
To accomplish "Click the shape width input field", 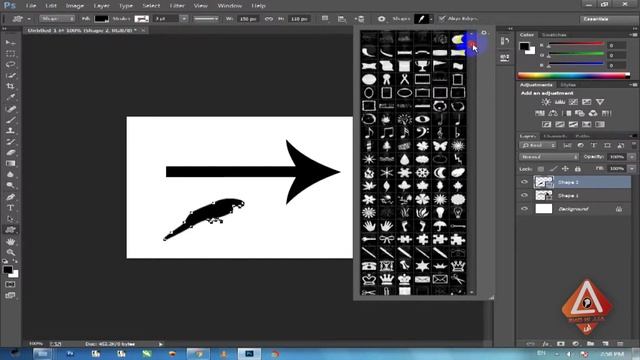I will pyautogui.click(x=248, y=19).
